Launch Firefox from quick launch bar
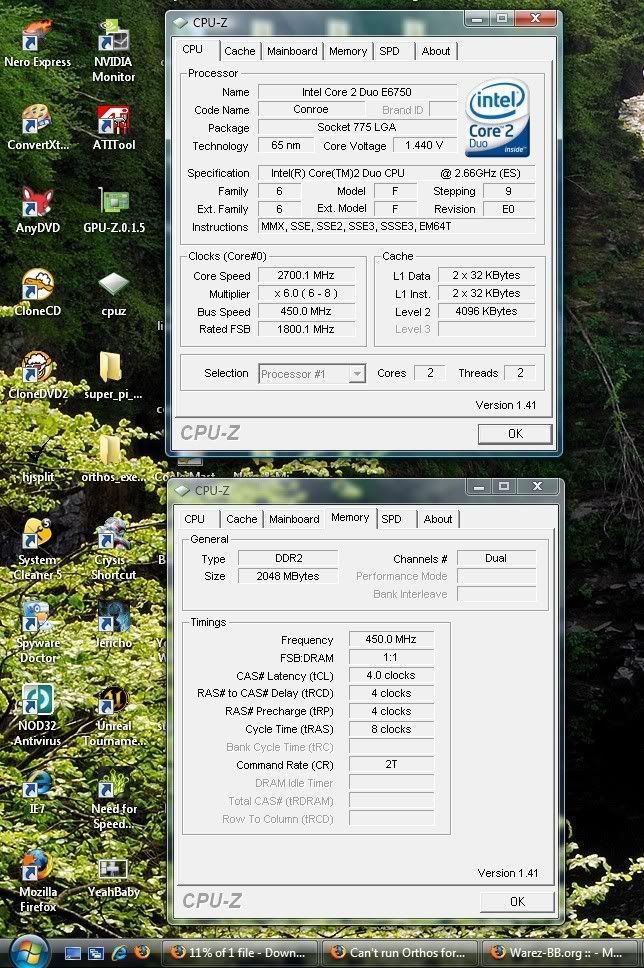 tap(142, 953)
